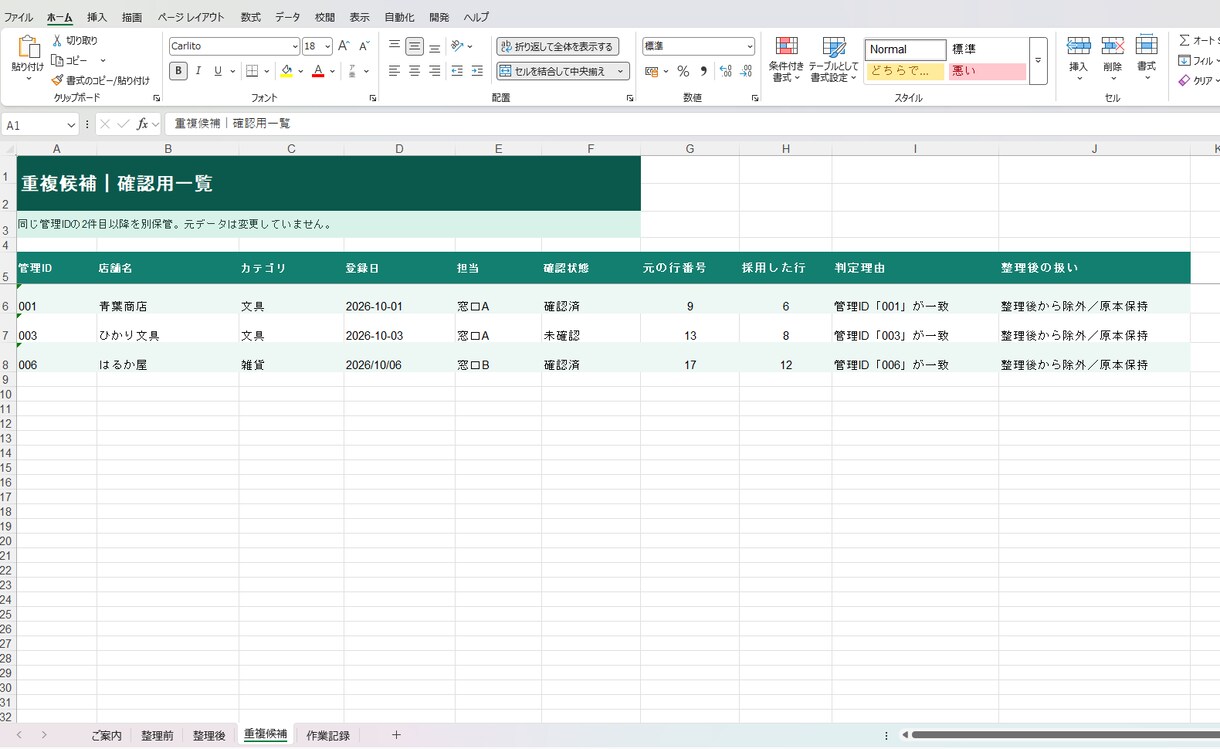The image size is (1220, 749).
Task: Align text left
Action: point(394,71)
